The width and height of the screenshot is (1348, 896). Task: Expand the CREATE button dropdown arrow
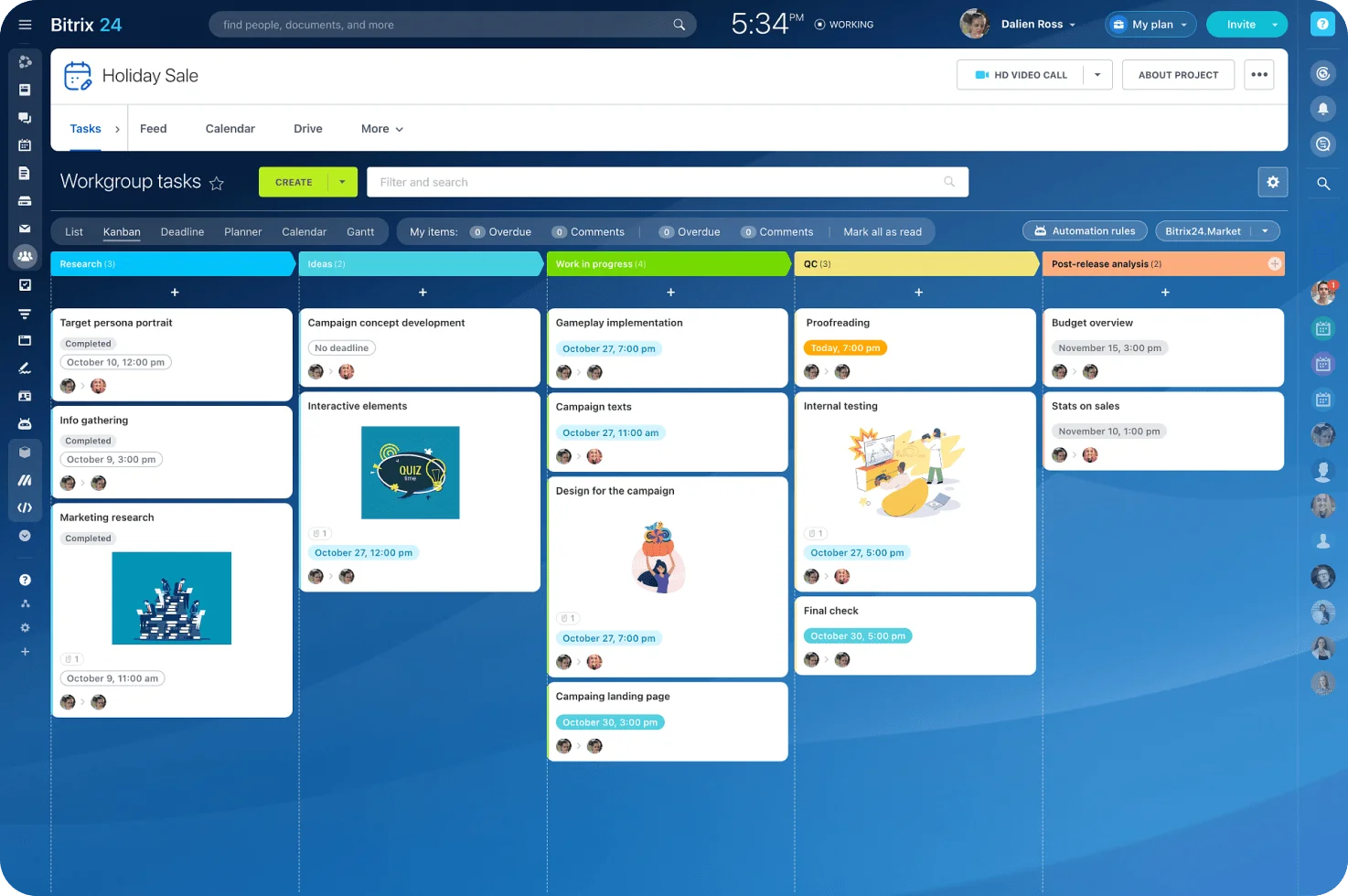(x=342, y=182)
